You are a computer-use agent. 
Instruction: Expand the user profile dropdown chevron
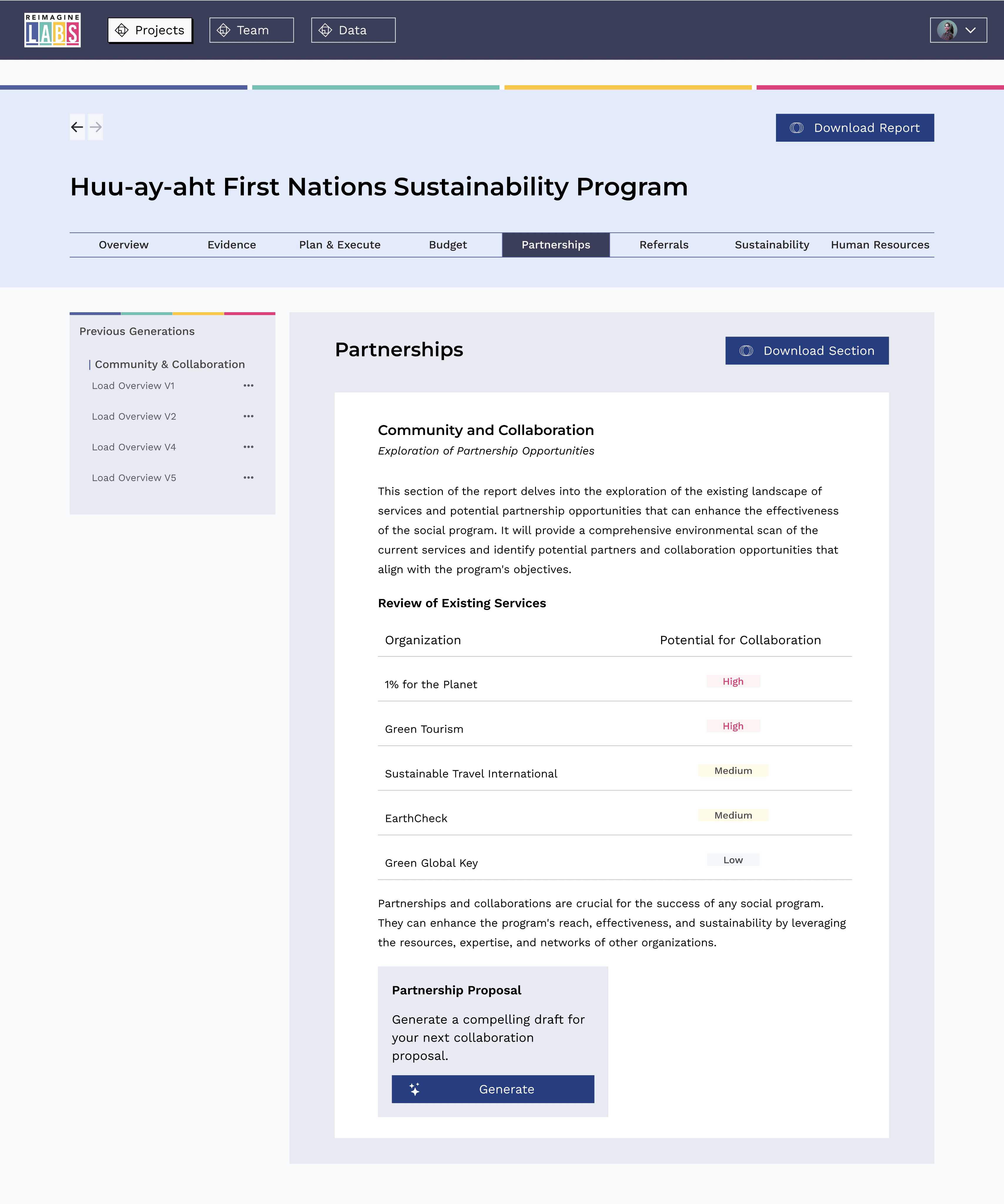[x=970, y=30]
